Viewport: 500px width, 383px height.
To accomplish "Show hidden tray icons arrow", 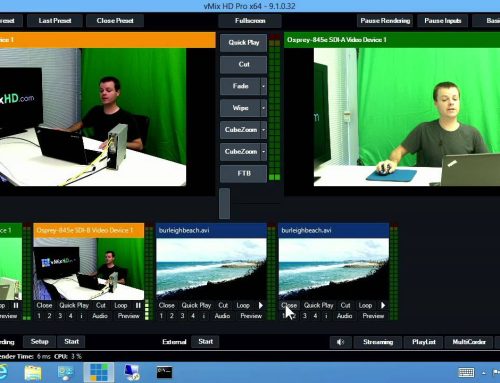I will coord(484,373).
